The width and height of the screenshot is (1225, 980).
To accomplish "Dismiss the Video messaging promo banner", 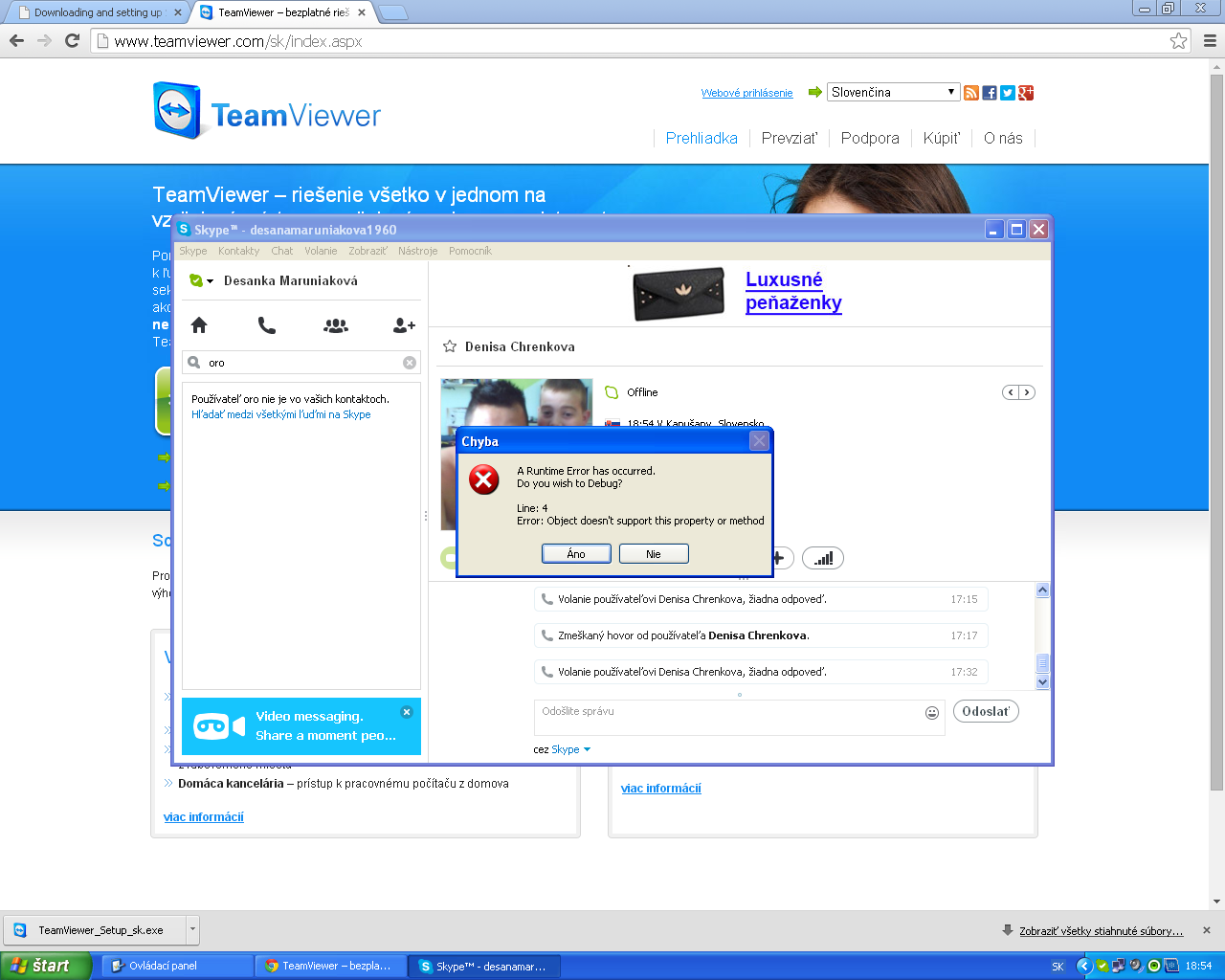I will point(407,711).
